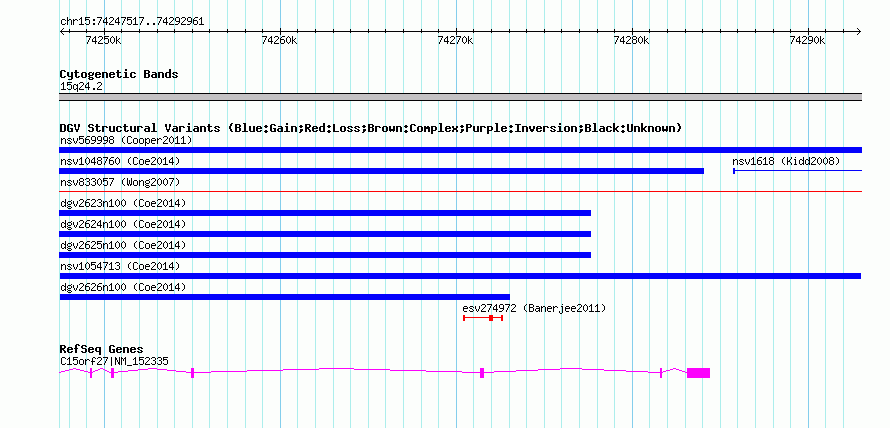
Task: Click the dgv2626n100 (Coe2014) blue bar
Action: 284,297
